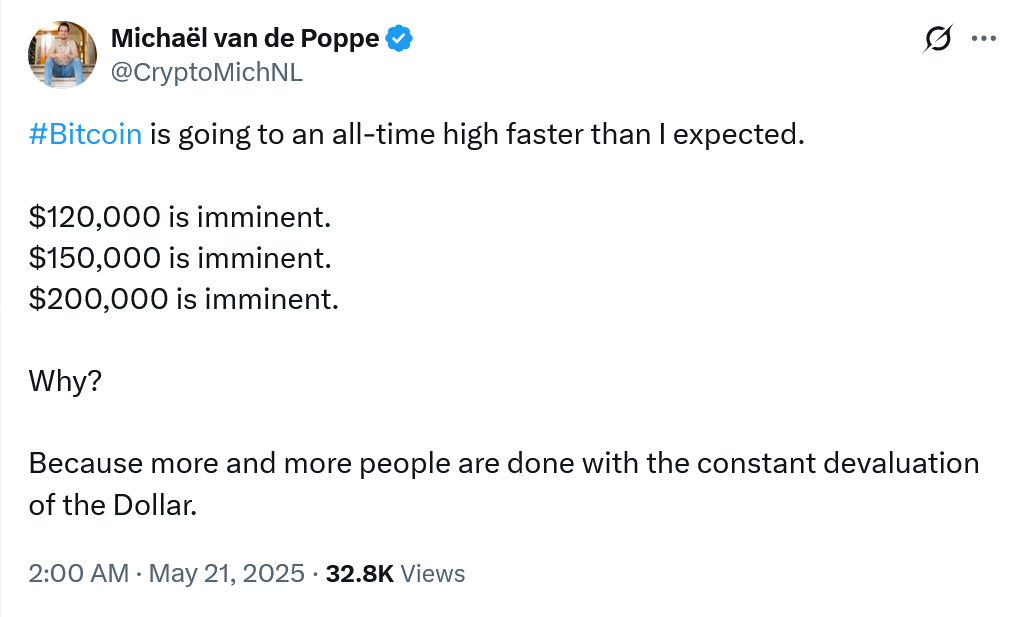Click the blue verified checkmark badge
The height and width of the screenshot is (617, 1026).
click(398, 39)
